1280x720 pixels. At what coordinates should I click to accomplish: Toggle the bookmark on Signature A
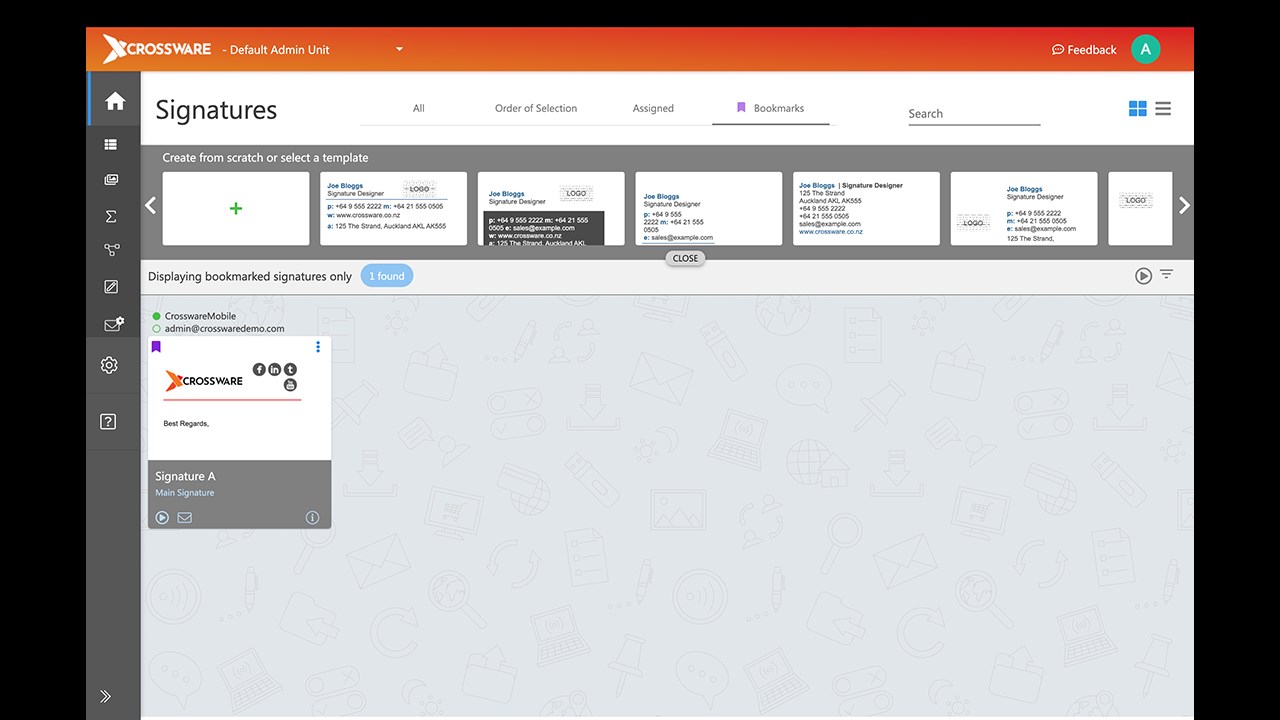(156, 347)
